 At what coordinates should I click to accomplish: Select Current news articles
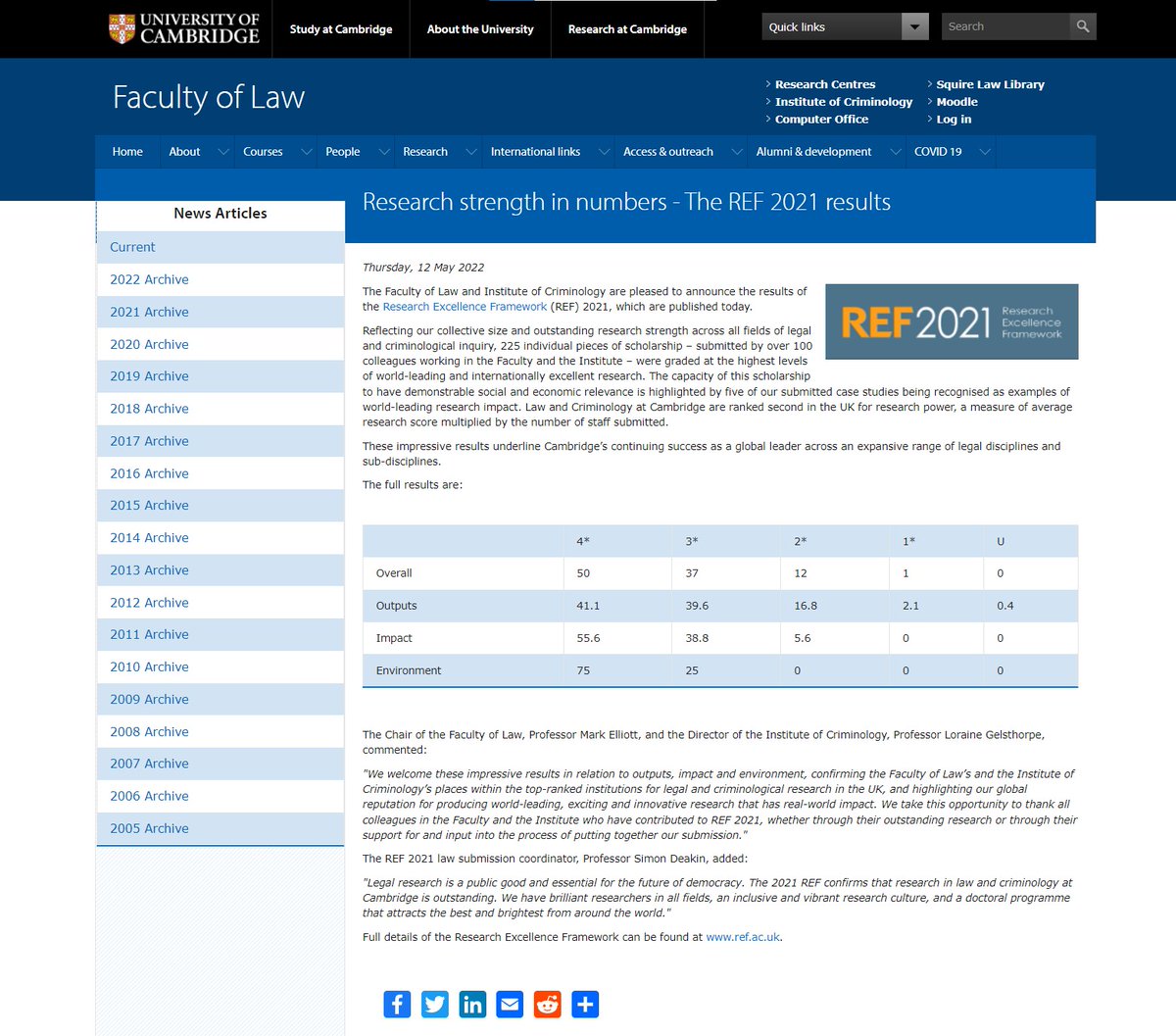pos(220,247)
